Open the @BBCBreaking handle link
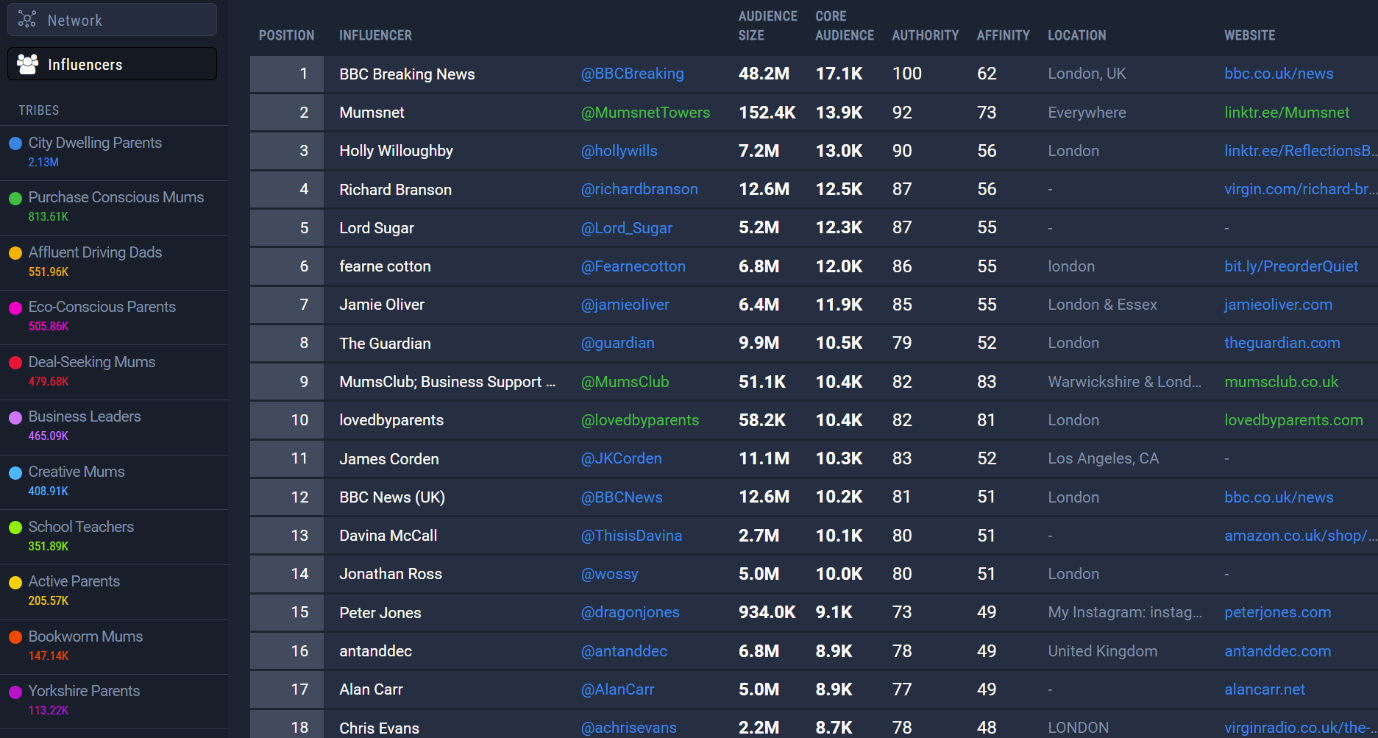Viewport: 1378px width, 738px height. [632, 74]
